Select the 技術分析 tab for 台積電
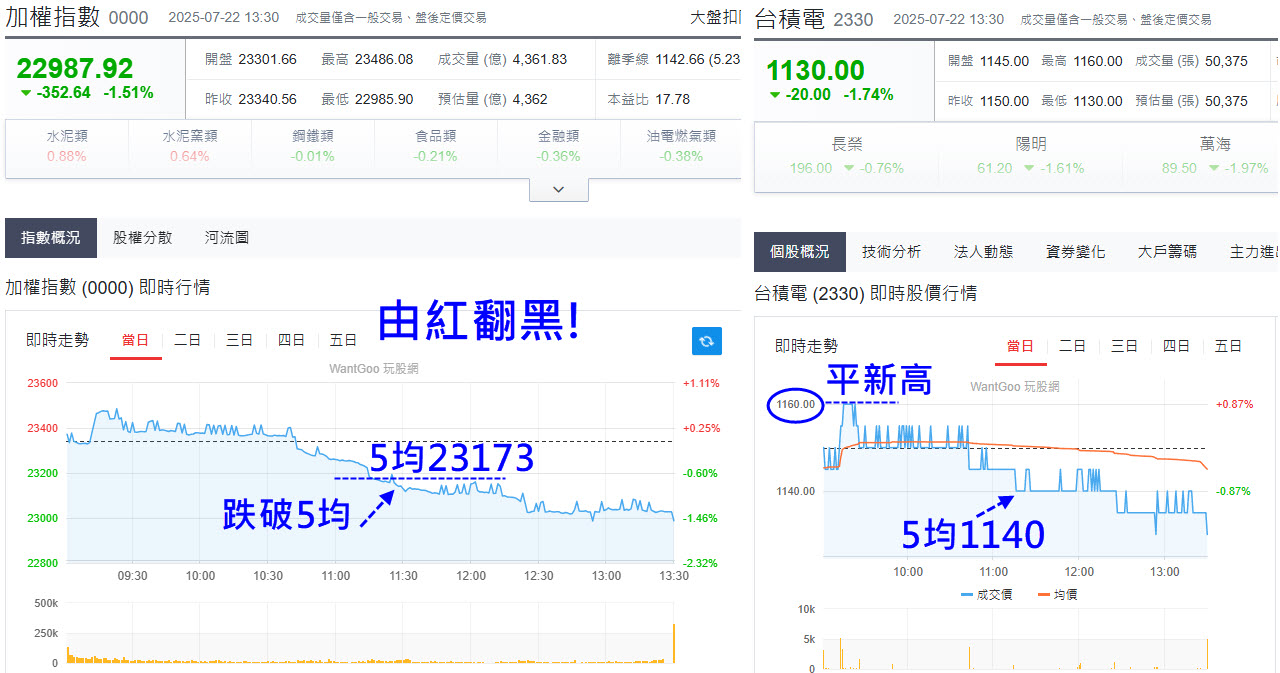This screenshot has height=673, width=1280. pyautogui.click(x=891, y=252)
